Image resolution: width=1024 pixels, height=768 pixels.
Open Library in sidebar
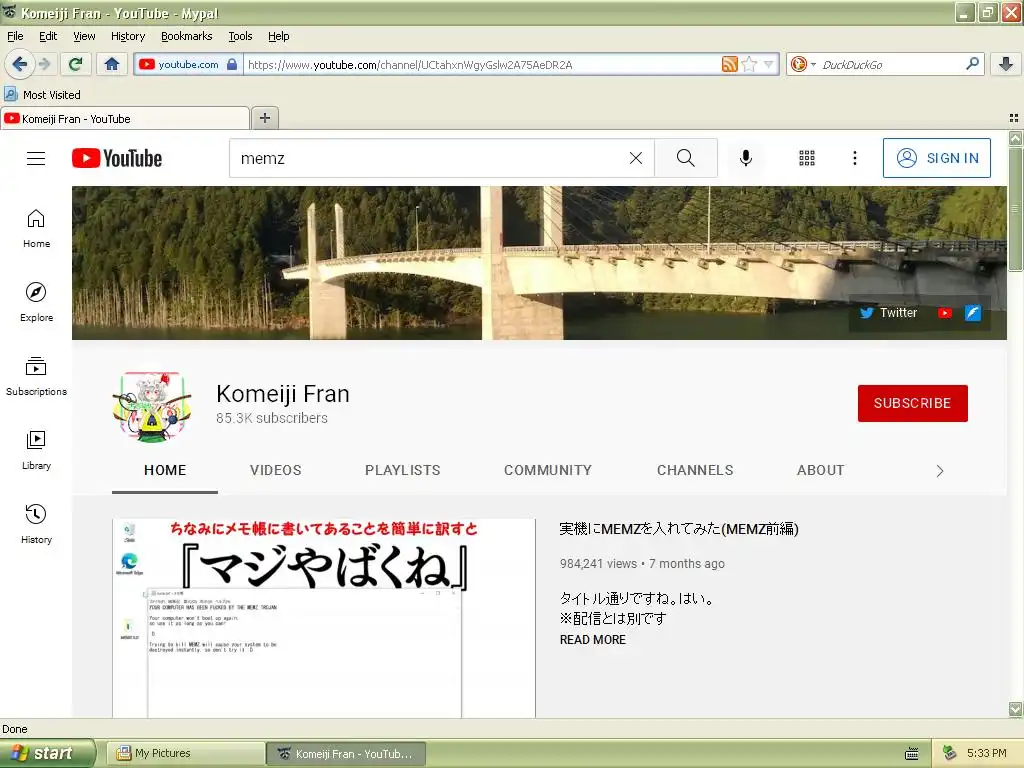(x=37, y=451)
